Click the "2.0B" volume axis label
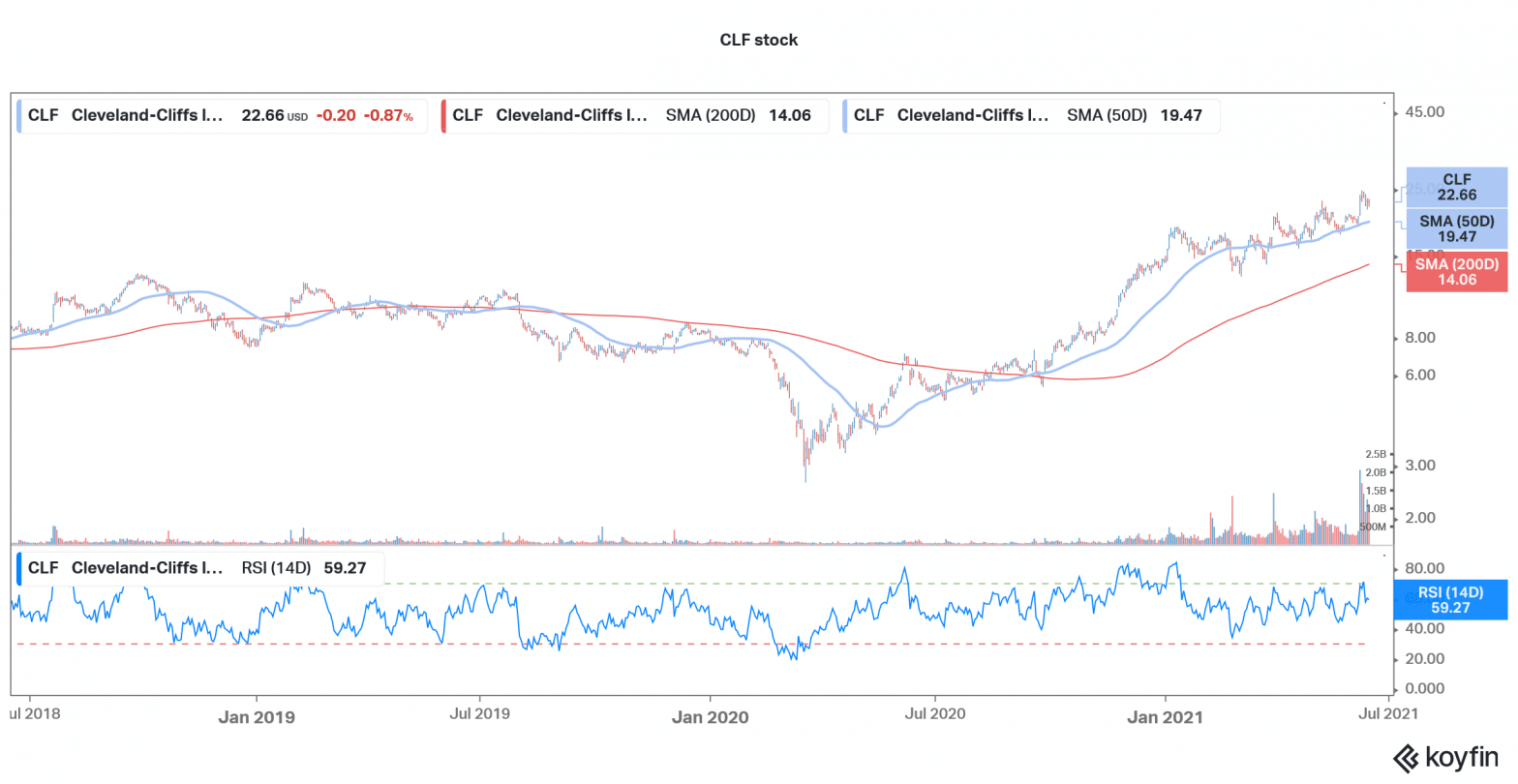 [1376, 472]
